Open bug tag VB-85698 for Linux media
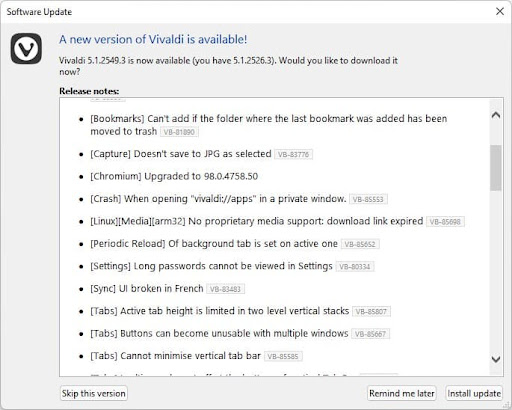 (x=445, y=222)
